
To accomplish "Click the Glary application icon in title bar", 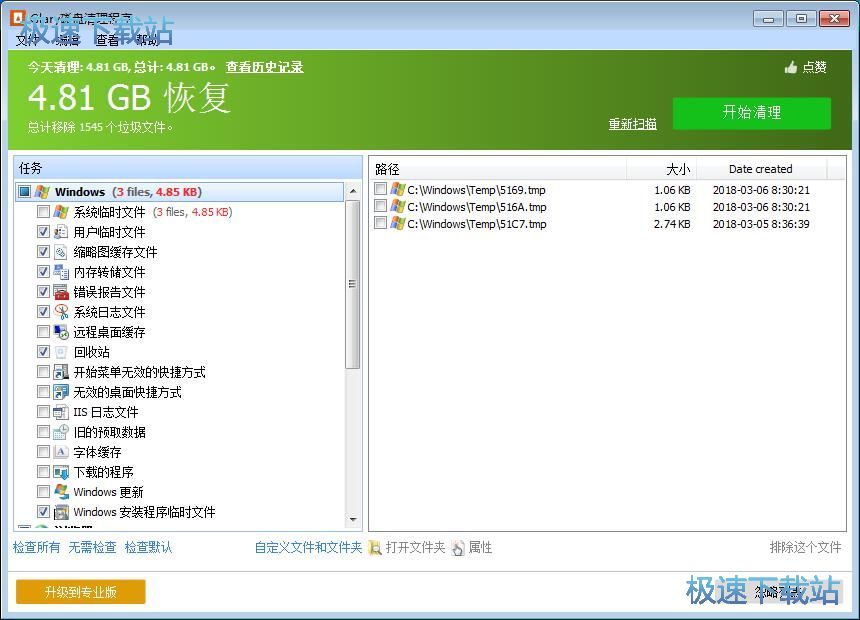I will click(18, 18).
